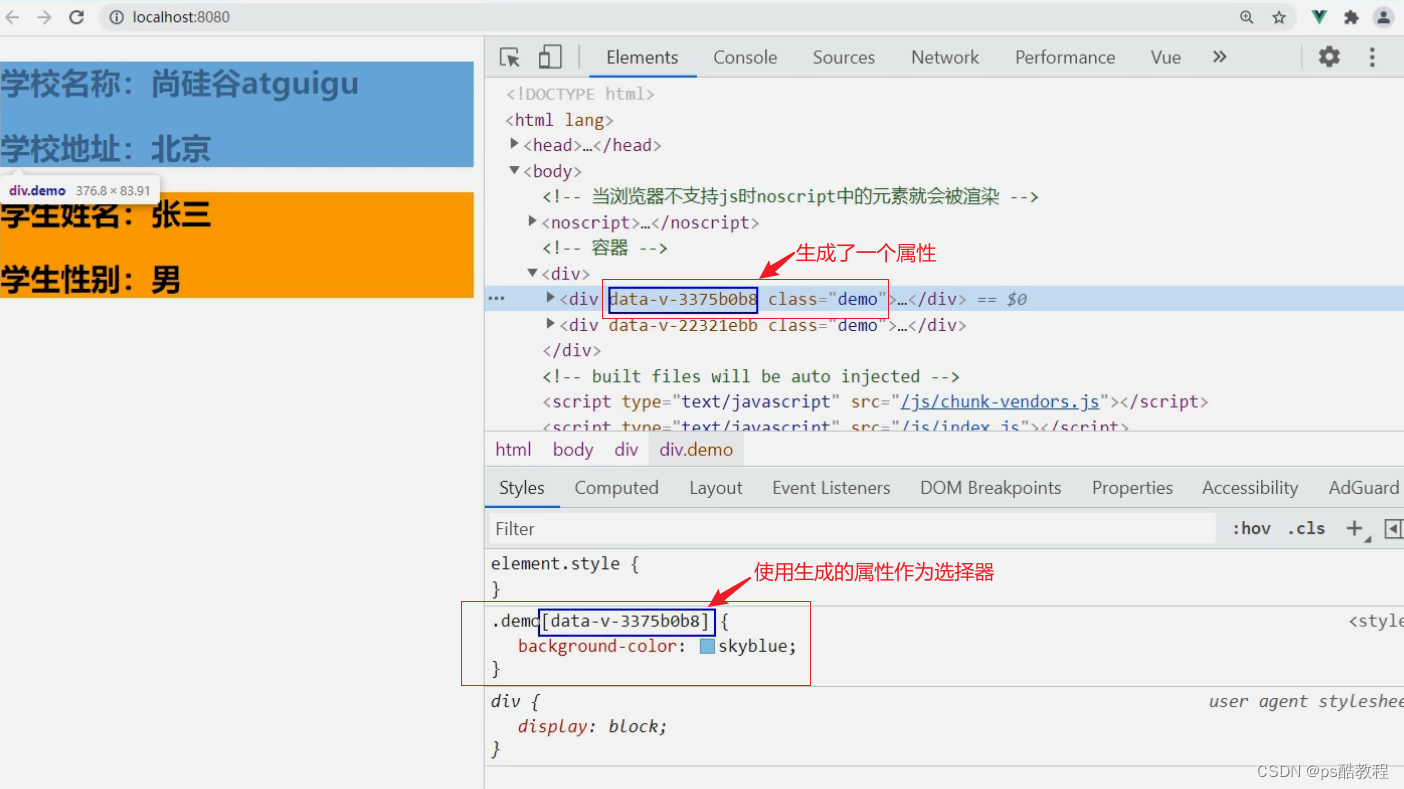Open the Sources tab
The width and height of the screenshot is (1404, 789).
(844, 57)
